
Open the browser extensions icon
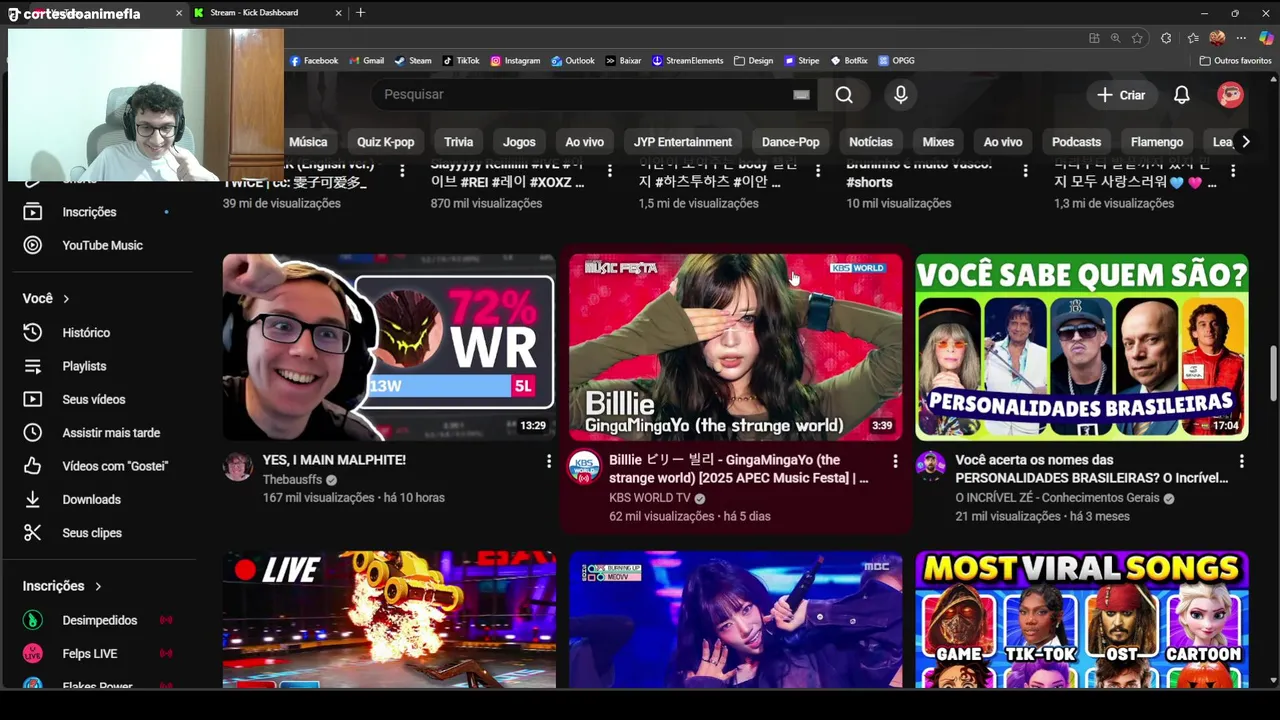click(x=1166, y=38)
